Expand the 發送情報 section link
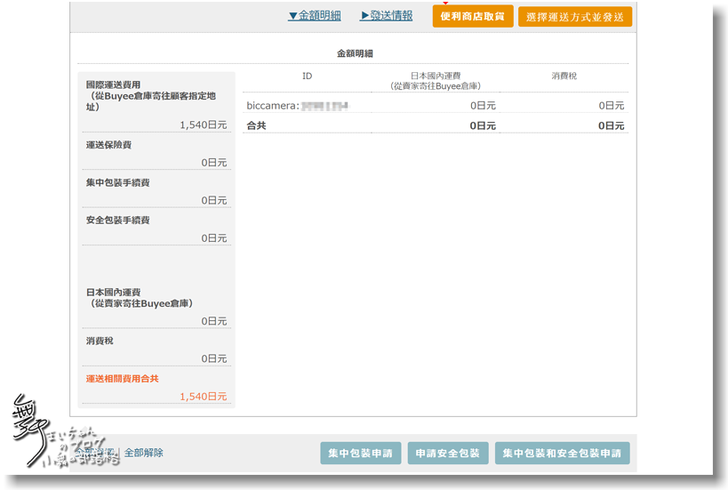 (386, 16)
